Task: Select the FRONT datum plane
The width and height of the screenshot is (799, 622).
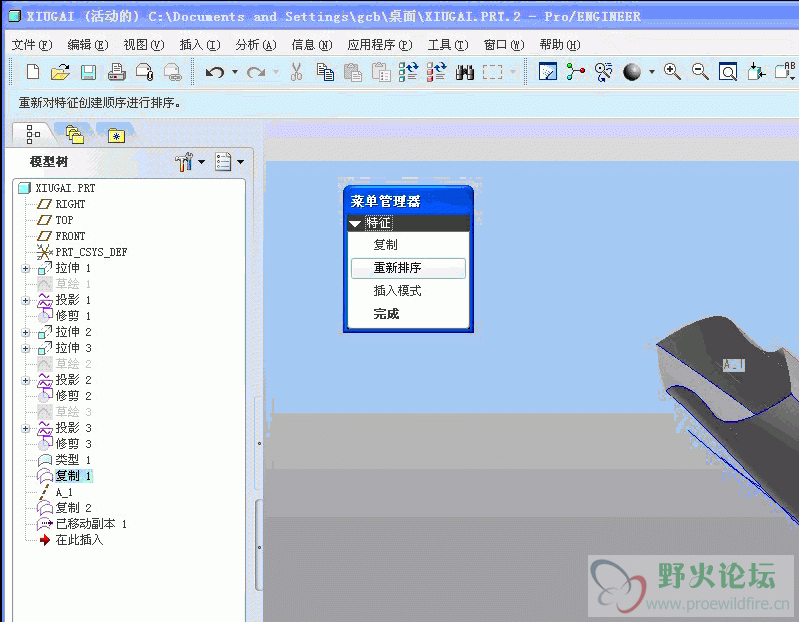Action: [70, 236]
